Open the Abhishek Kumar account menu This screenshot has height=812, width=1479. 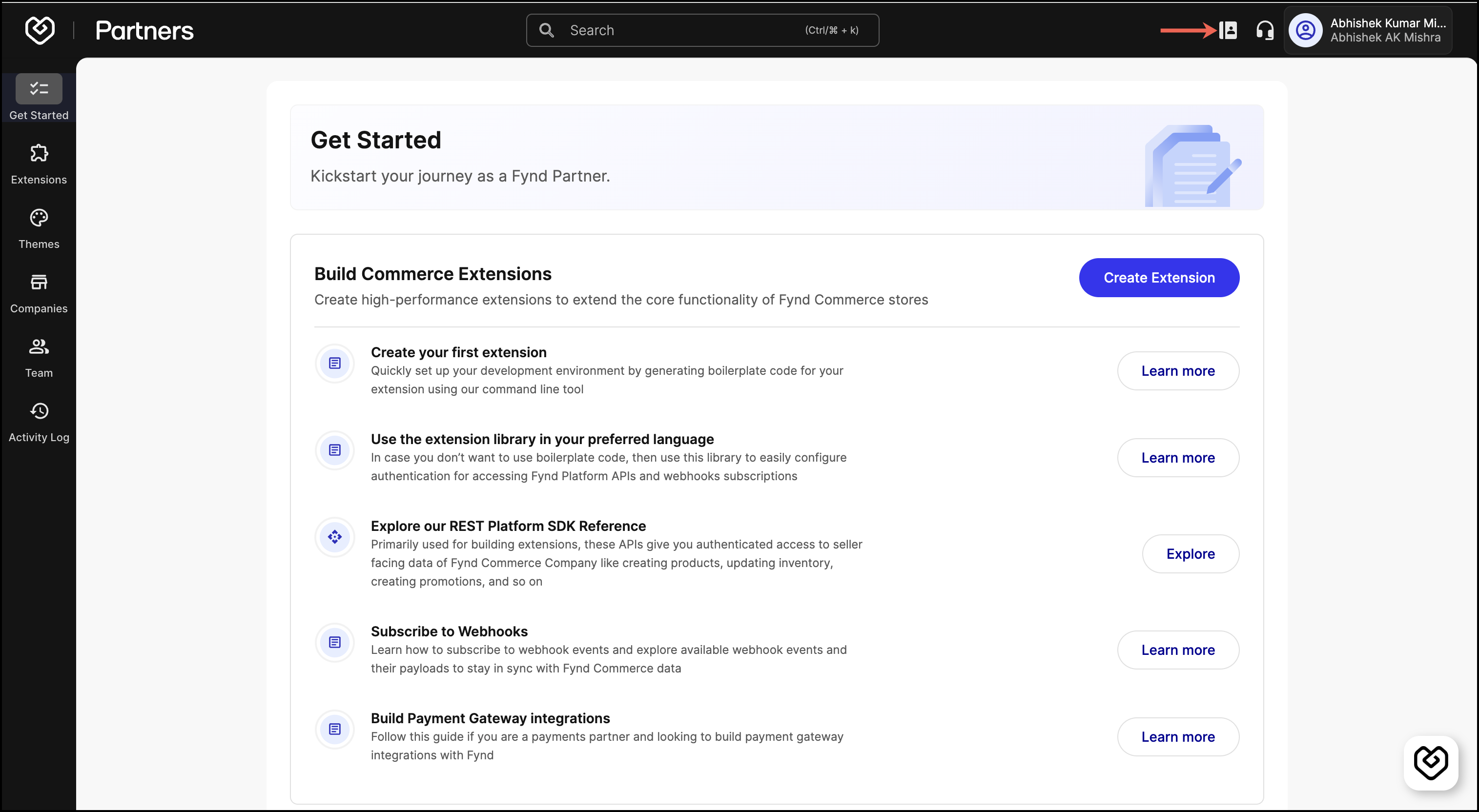1368,30
